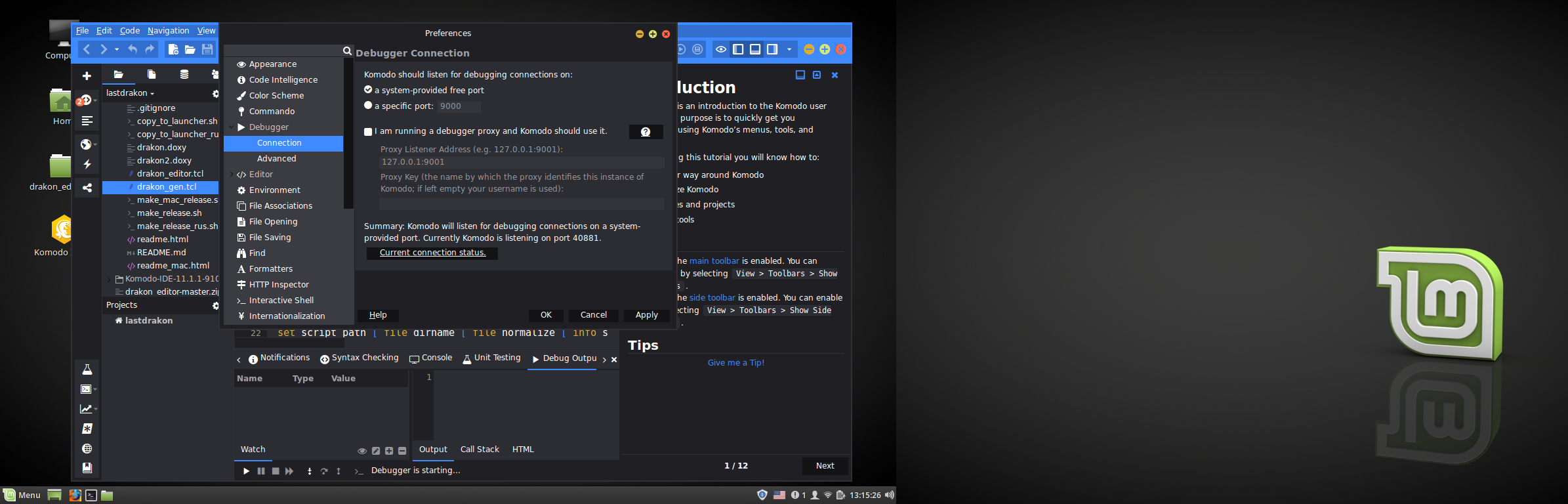
Task: Click the bookmark book icon in side toolbar
Action: pos(87,468)
